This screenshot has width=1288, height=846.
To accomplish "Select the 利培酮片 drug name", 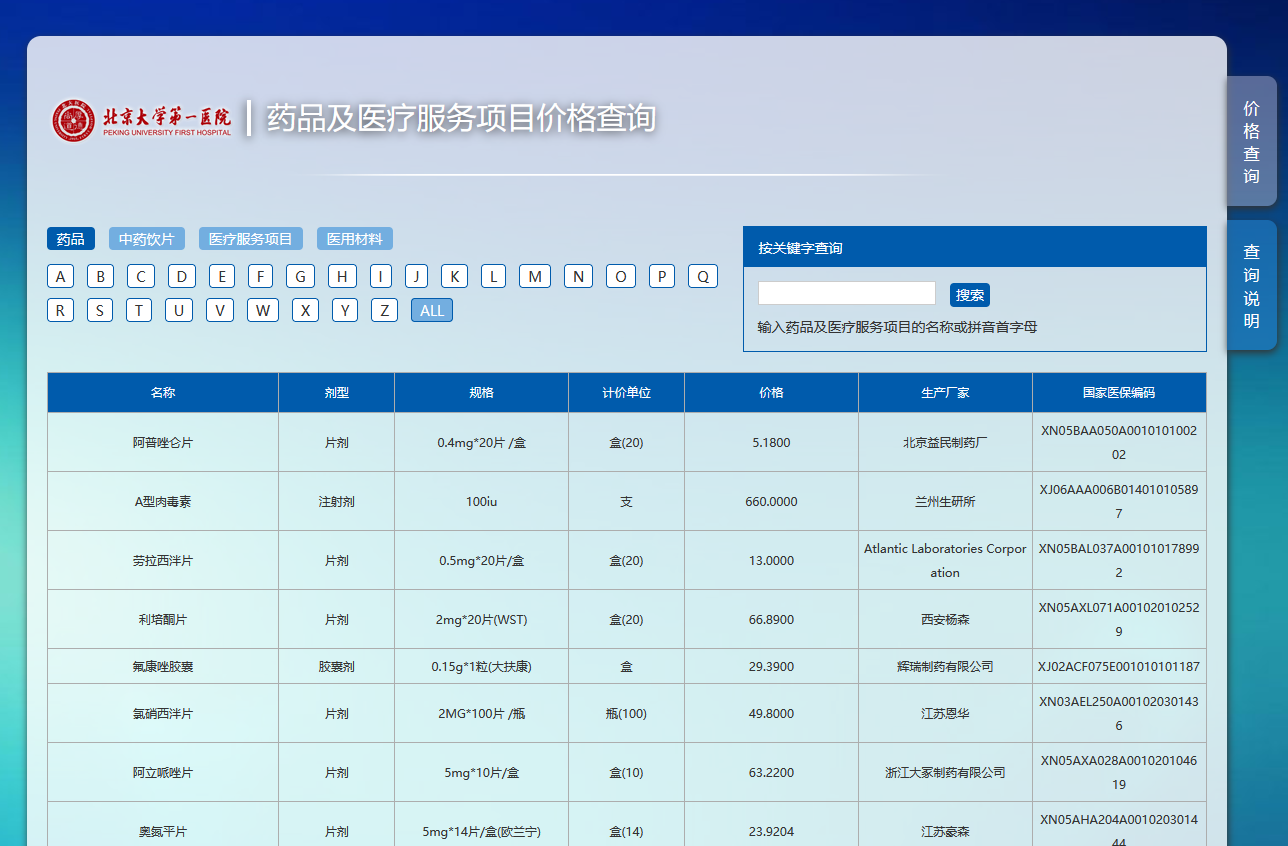I will click(163, 619).
